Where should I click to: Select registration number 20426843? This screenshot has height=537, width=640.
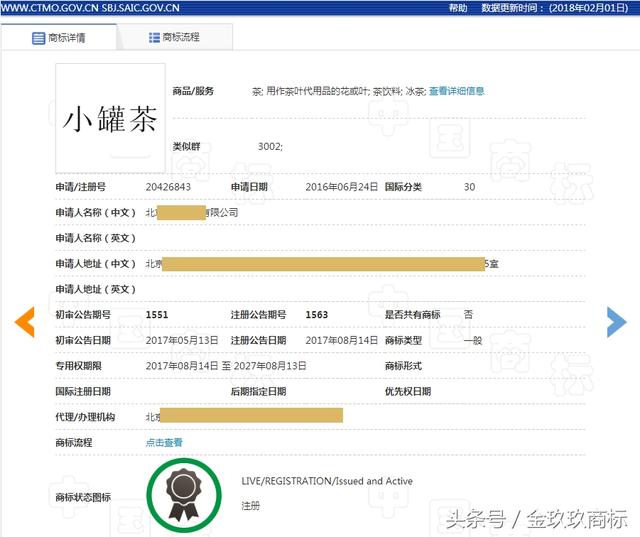pos(168,187)
